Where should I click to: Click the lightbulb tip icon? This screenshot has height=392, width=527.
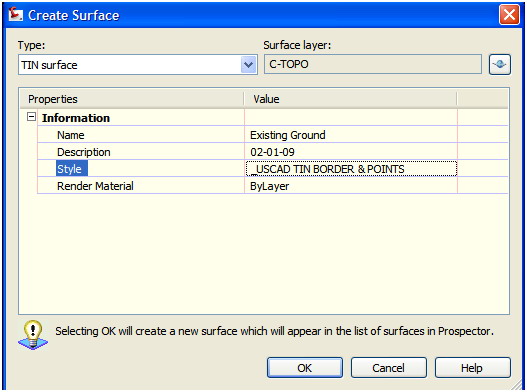pyautogui.click(x=33, y=335)
